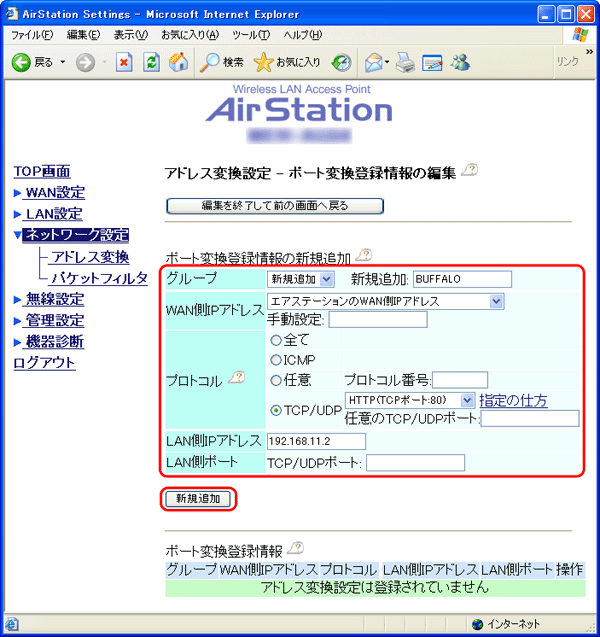Click the Stop loading icon
Viewport: 600px width, 637px height.
click(124, 63)
